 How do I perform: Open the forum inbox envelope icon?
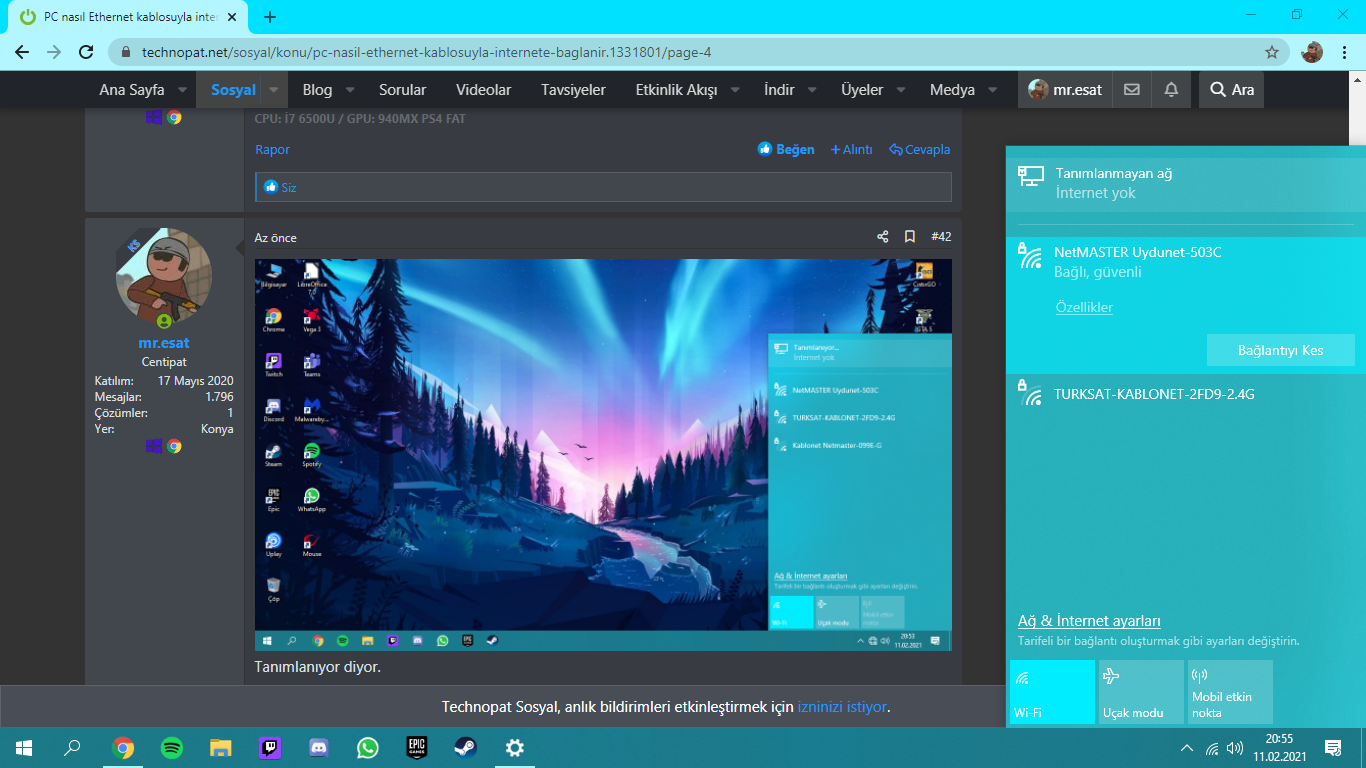[x=1131, y=89]
